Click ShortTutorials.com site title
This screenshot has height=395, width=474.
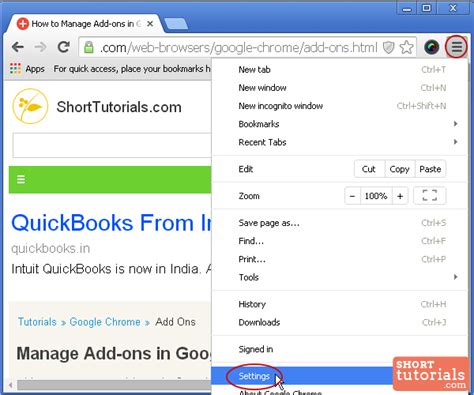(119, 107)
